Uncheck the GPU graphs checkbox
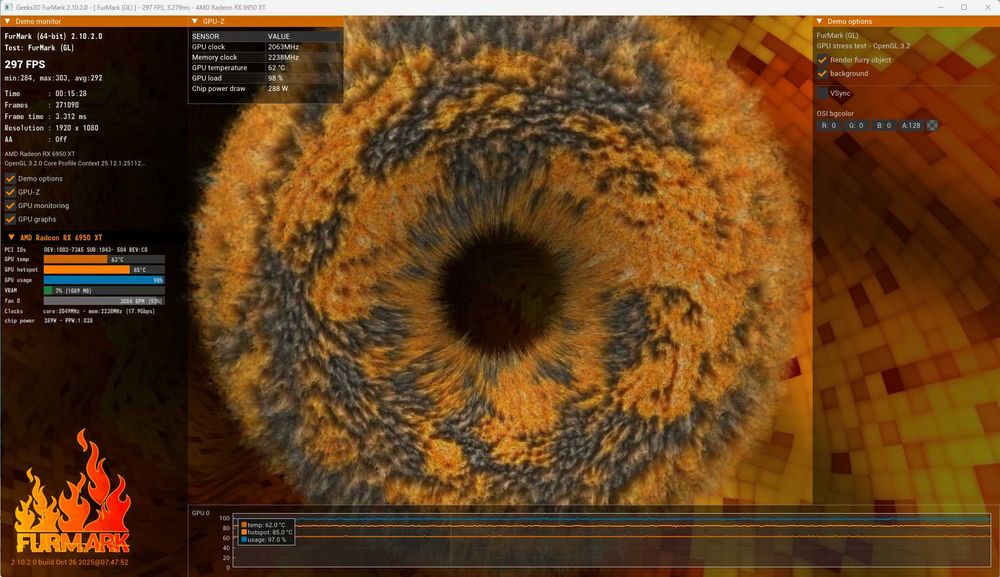This screenshot has width=1000, height=577. pos(10,219)
